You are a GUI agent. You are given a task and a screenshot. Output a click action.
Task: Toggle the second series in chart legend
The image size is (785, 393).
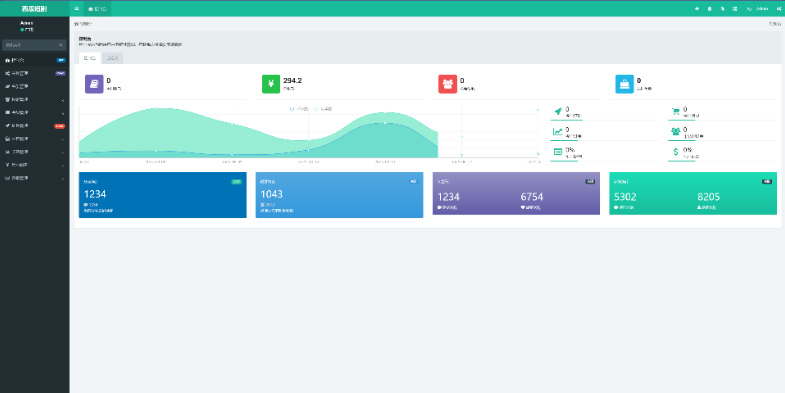pyautogui.click(x=323, y=109)
